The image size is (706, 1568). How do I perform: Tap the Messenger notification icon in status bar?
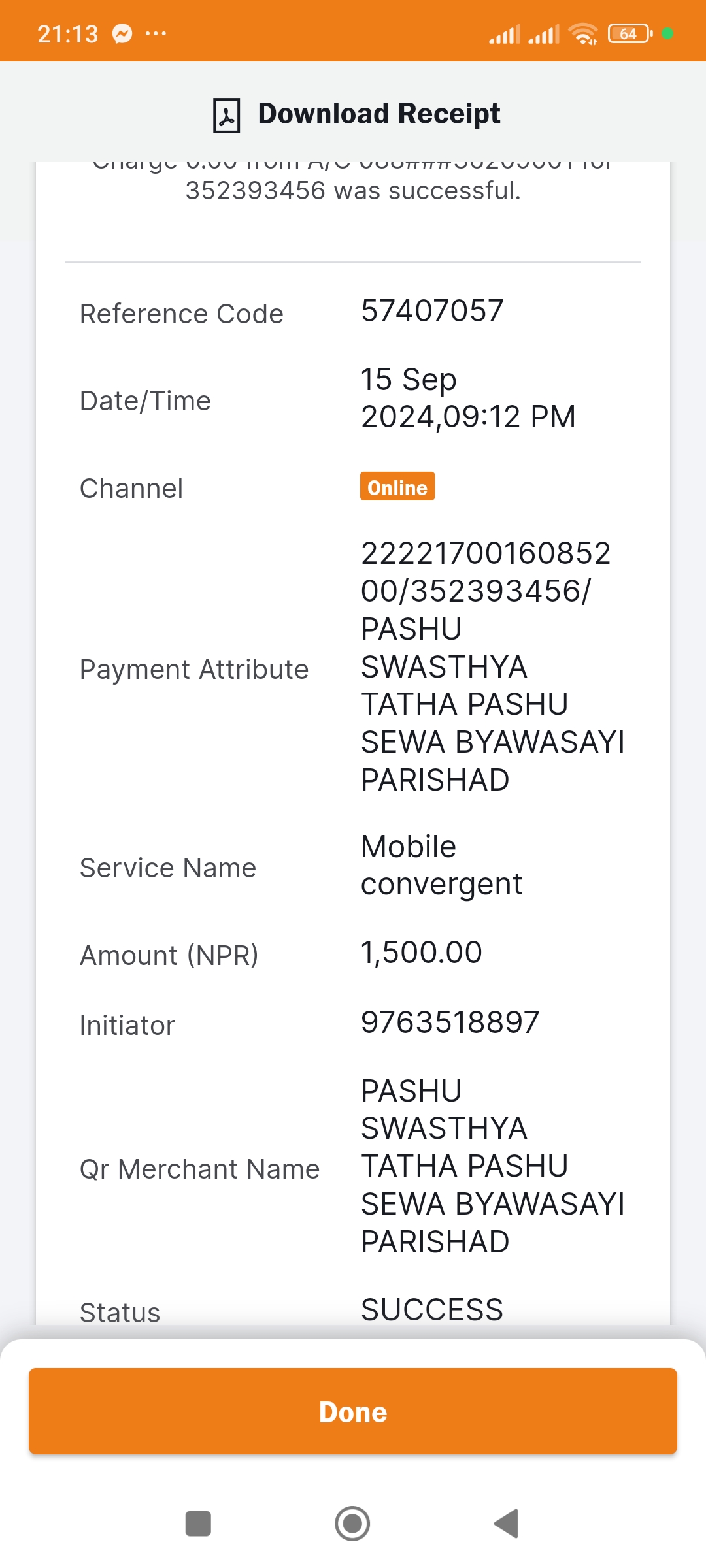point(122,33)
